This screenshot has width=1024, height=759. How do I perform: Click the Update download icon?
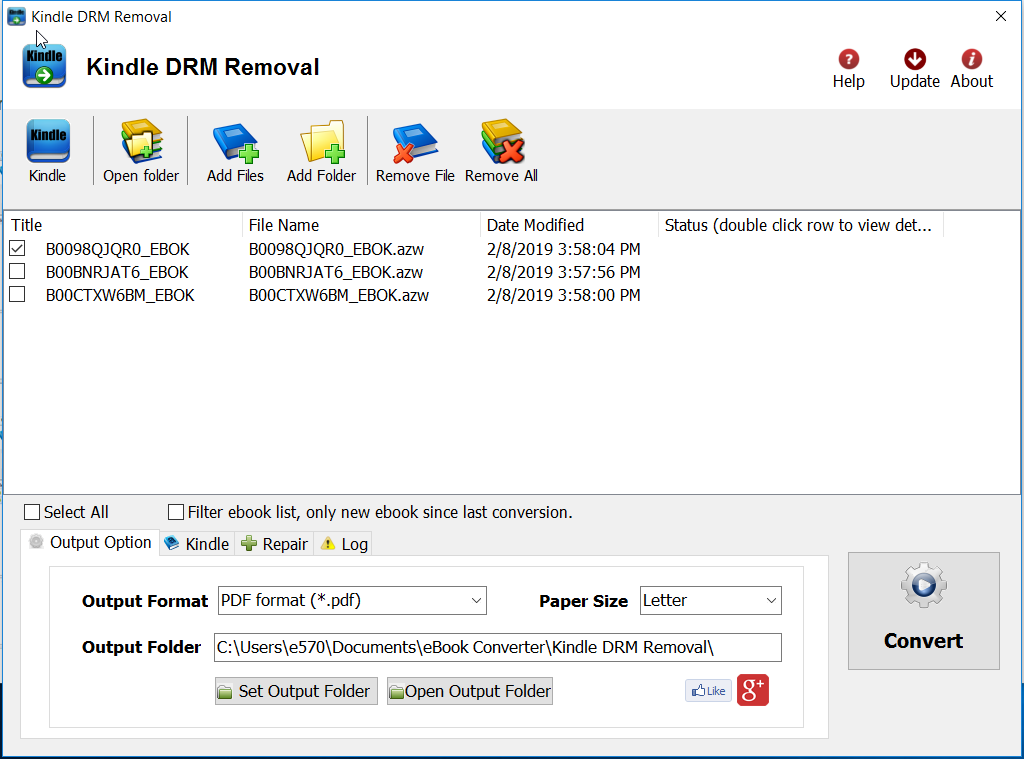(x=914, y=59)
